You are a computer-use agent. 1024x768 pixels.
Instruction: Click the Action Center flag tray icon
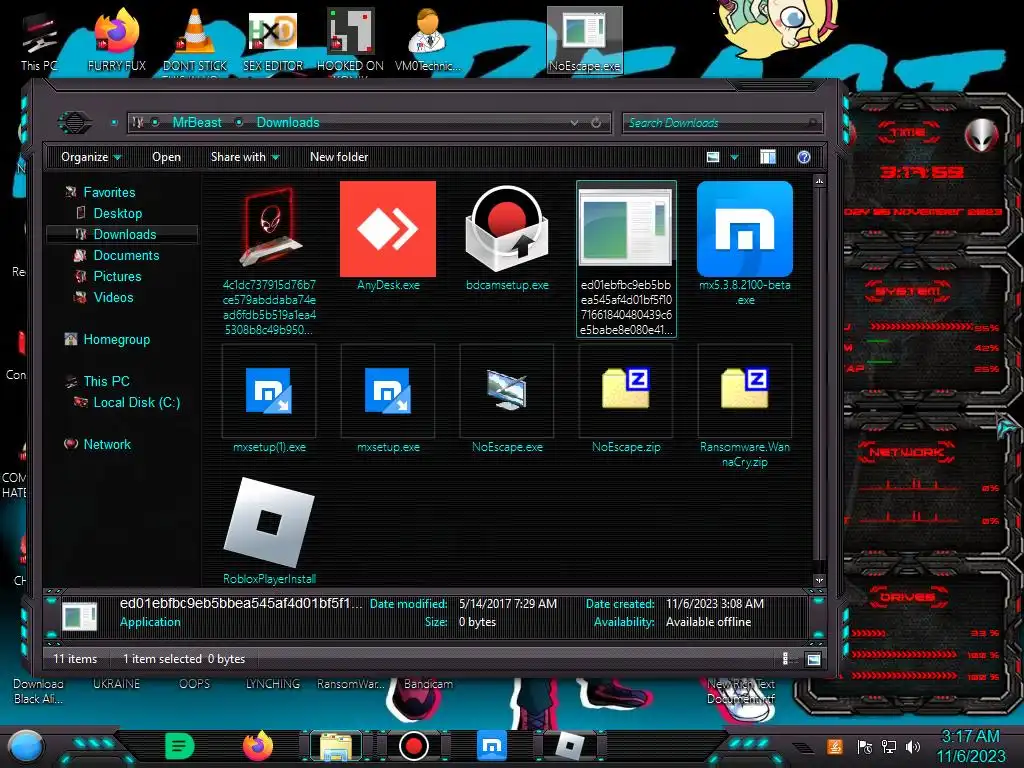coord(865,746)
